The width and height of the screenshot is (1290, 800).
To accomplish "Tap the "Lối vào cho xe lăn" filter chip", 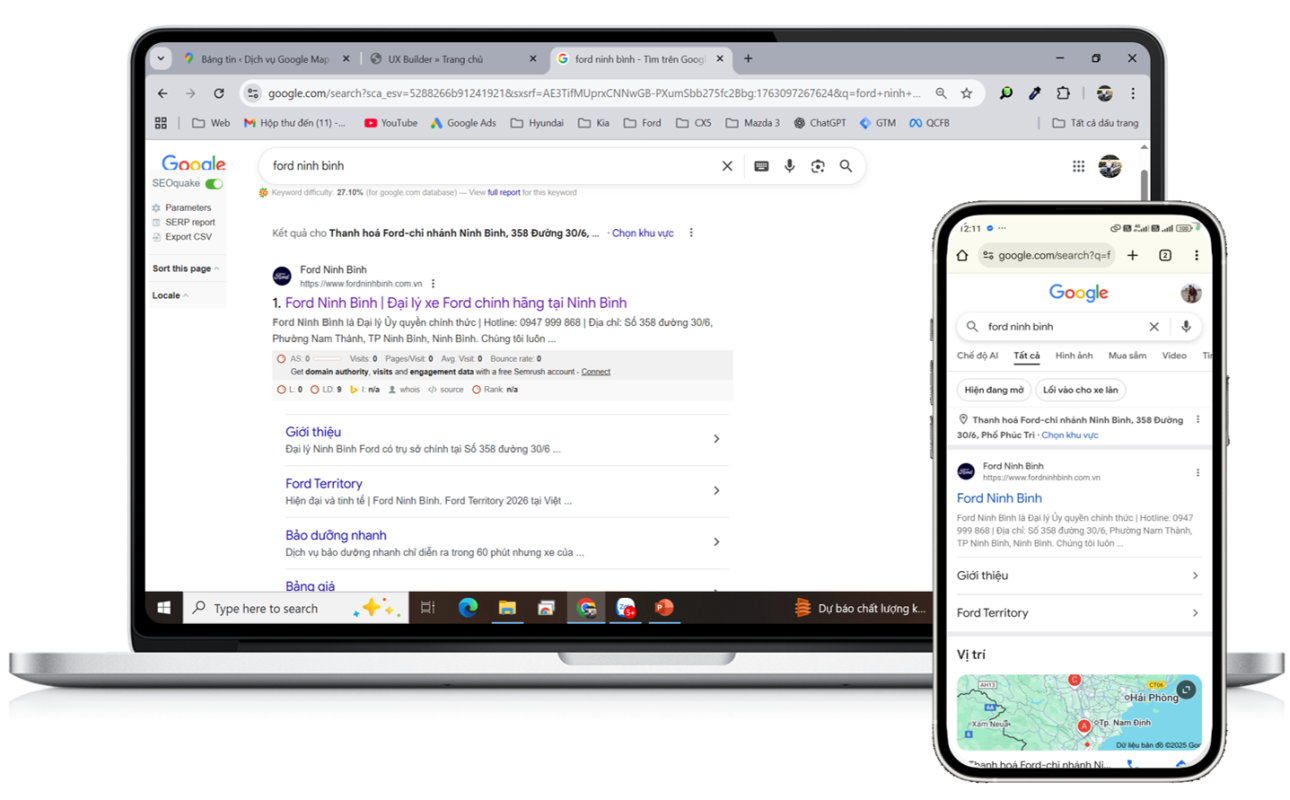I will (x=1080, y=390).
